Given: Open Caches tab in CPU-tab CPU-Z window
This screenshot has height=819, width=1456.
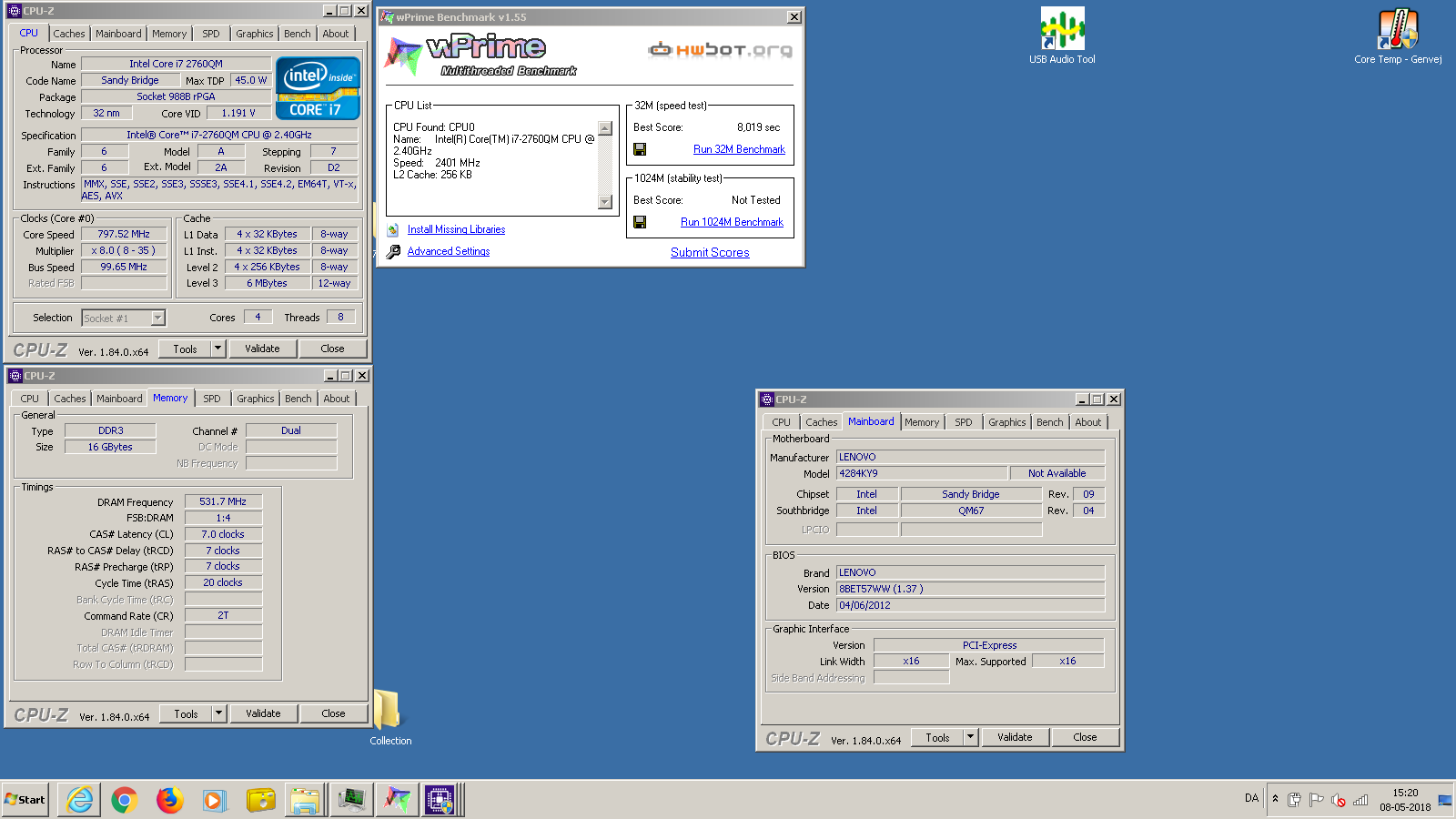Looking at the screenshot, I should [69, 34].
